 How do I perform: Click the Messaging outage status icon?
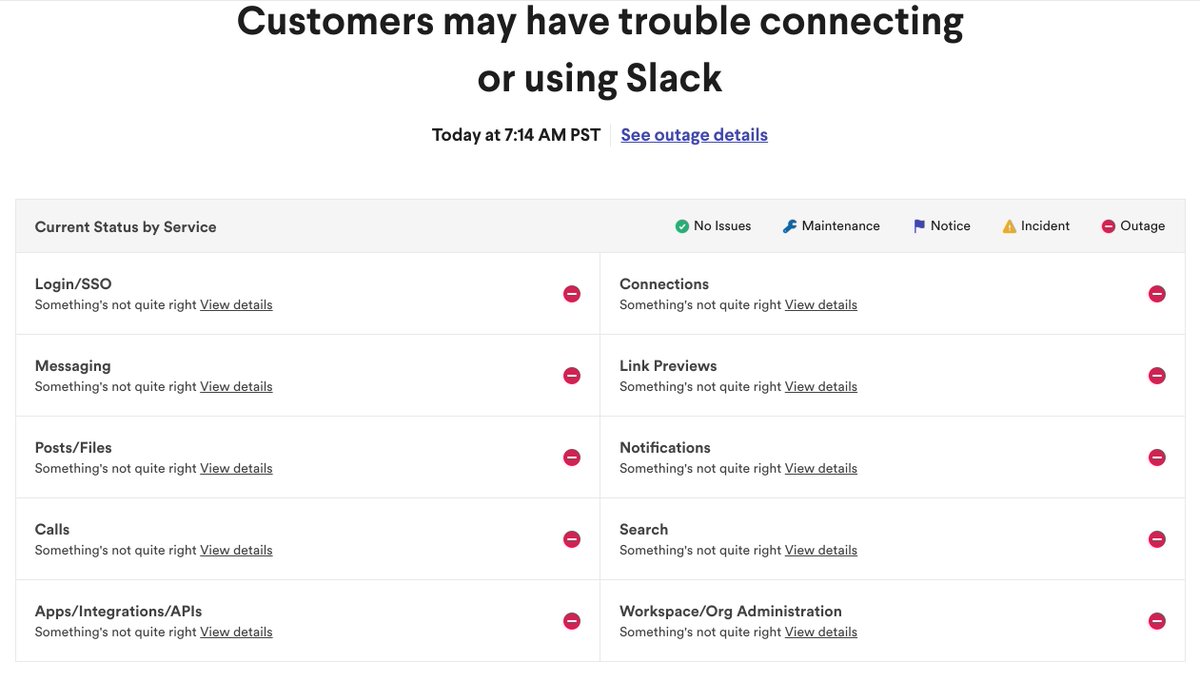click(572, 376)
